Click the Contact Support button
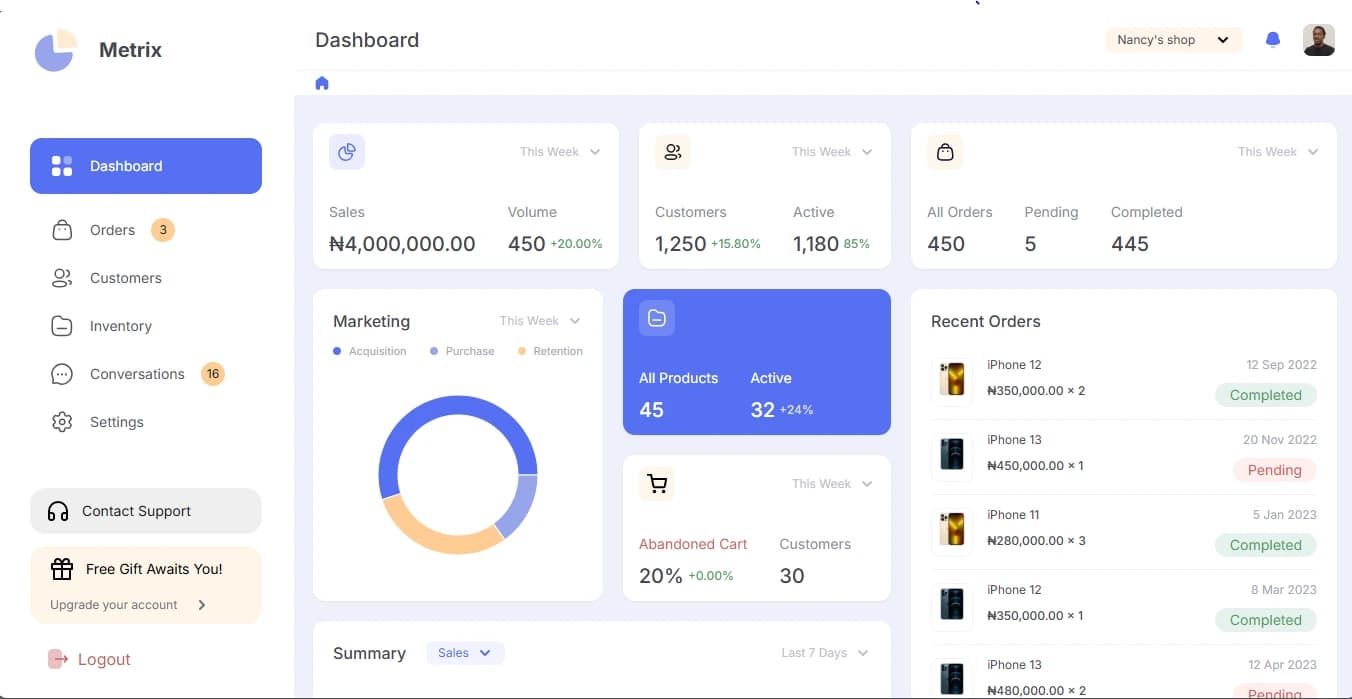The width and height of the screenshot is (1352, 699). (146, 511)
